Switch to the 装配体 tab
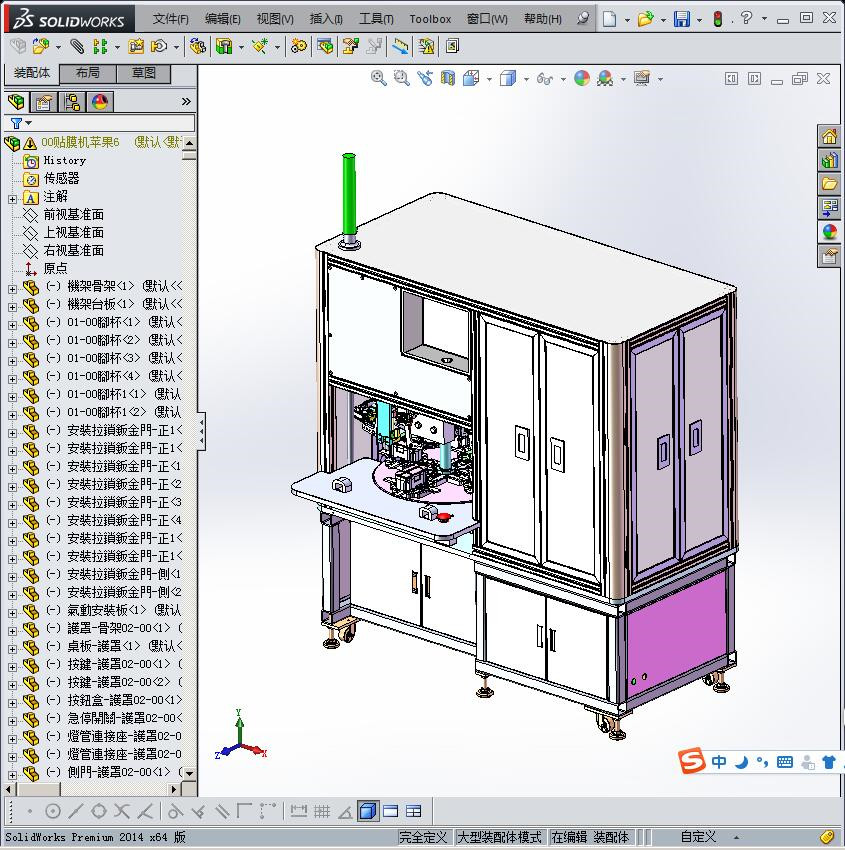The height and width of the screenshot is (850, 845). [32, 73]
